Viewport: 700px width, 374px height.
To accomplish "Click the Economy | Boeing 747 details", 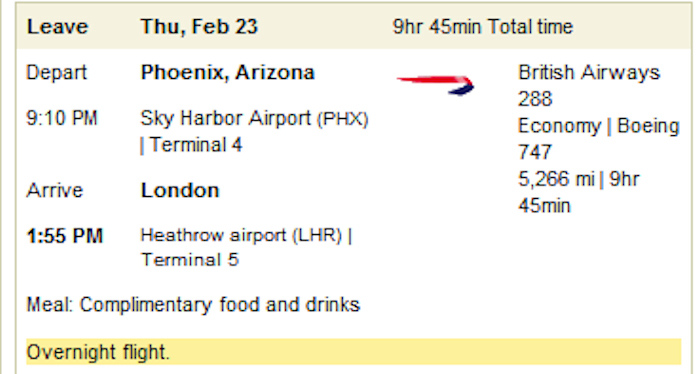I will [599, 139].
